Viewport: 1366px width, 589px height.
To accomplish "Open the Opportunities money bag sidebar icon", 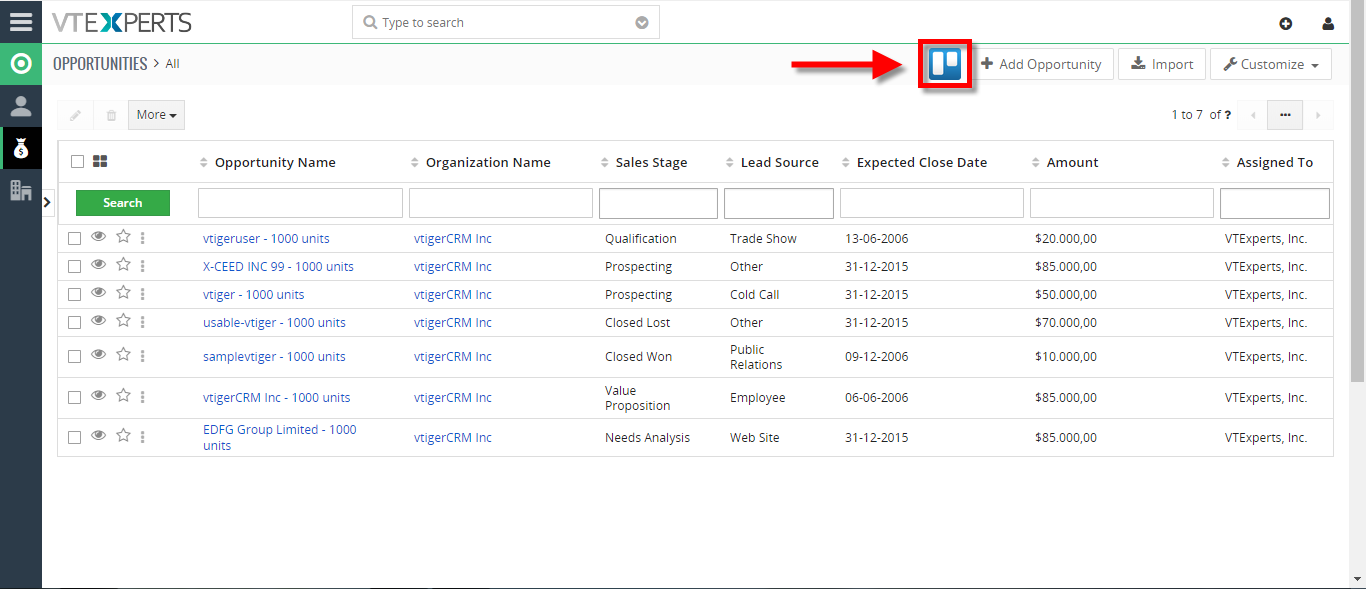I will click(x=21, y=148).
